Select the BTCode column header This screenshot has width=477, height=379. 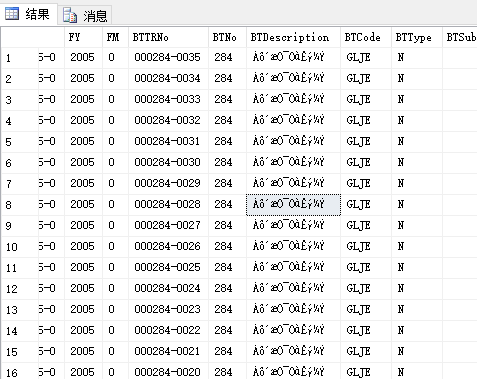366,37
